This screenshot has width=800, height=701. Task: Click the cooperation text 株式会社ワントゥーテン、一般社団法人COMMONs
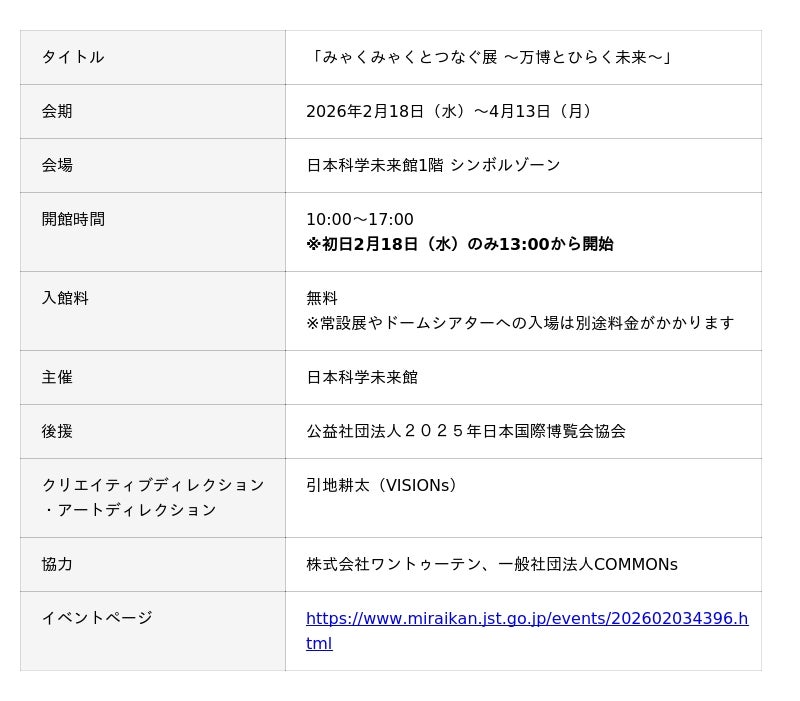492,564
